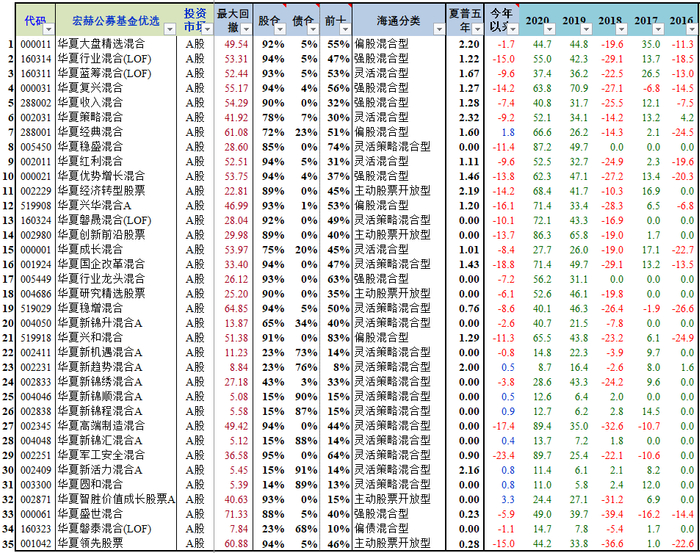Click max drawdown value 64.85
Screen dimensions: 700x553
pyautogui.click(x=236, y=308)
